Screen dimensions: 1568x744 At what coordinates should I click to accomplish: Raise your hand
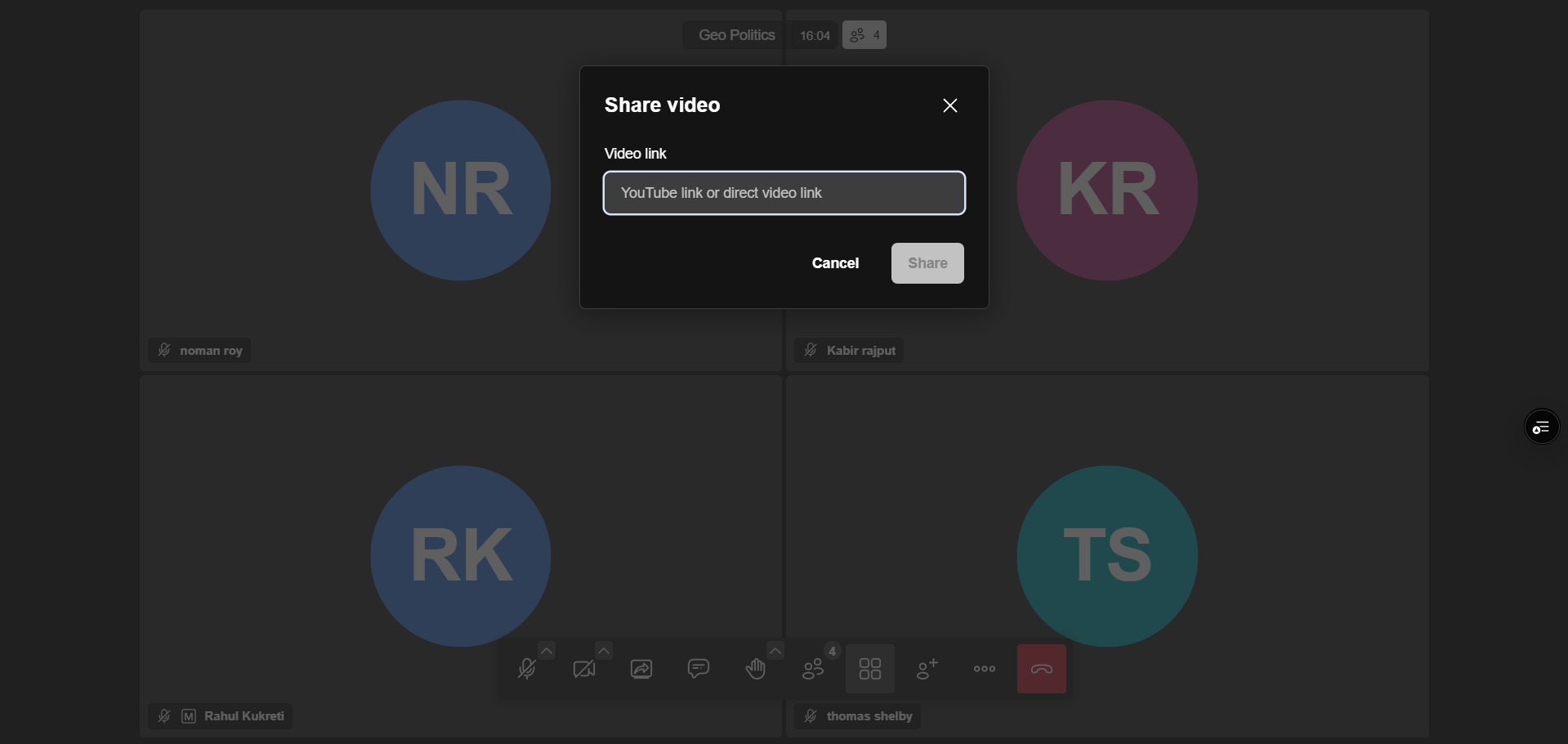click(755, 670)
